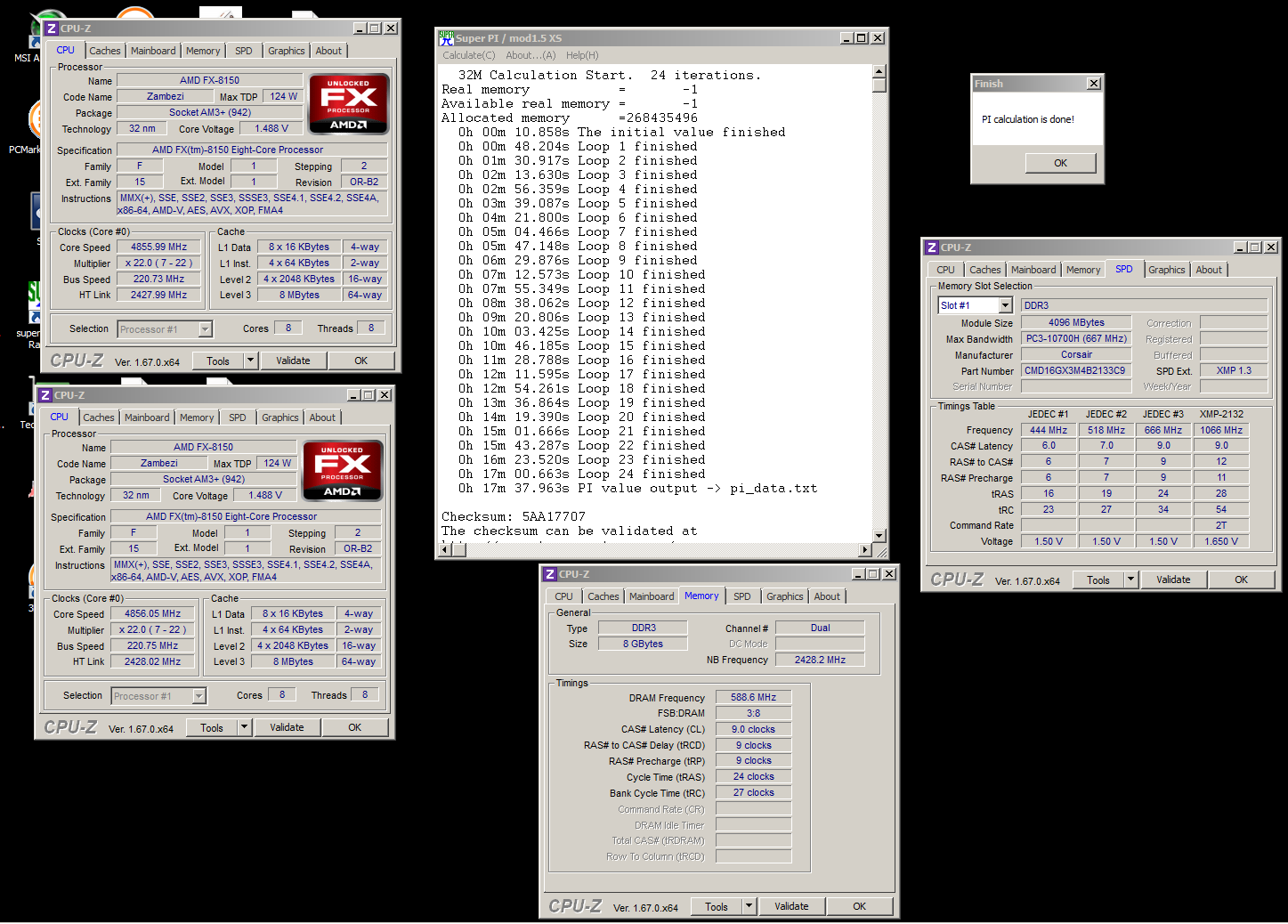Open the Help(H) menu in Super PI
The width and height of the screenshot is (1288, 924).
[x=582, y=55]
